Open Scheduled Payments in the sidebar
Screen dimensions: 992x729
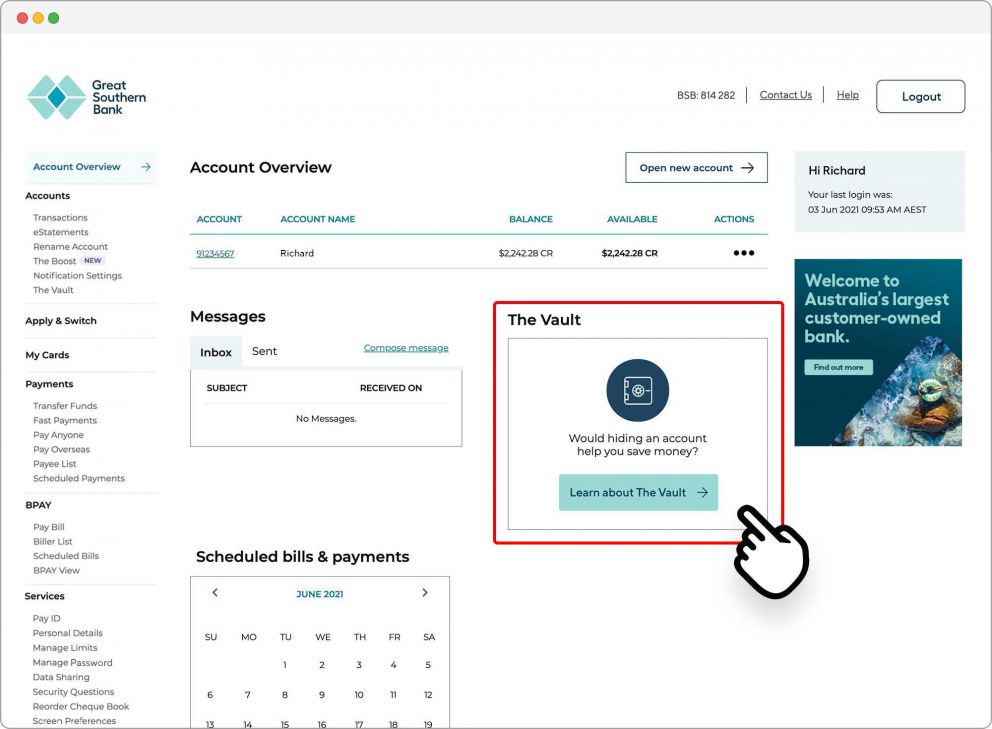pyautogui.click(x=79, y=479)
